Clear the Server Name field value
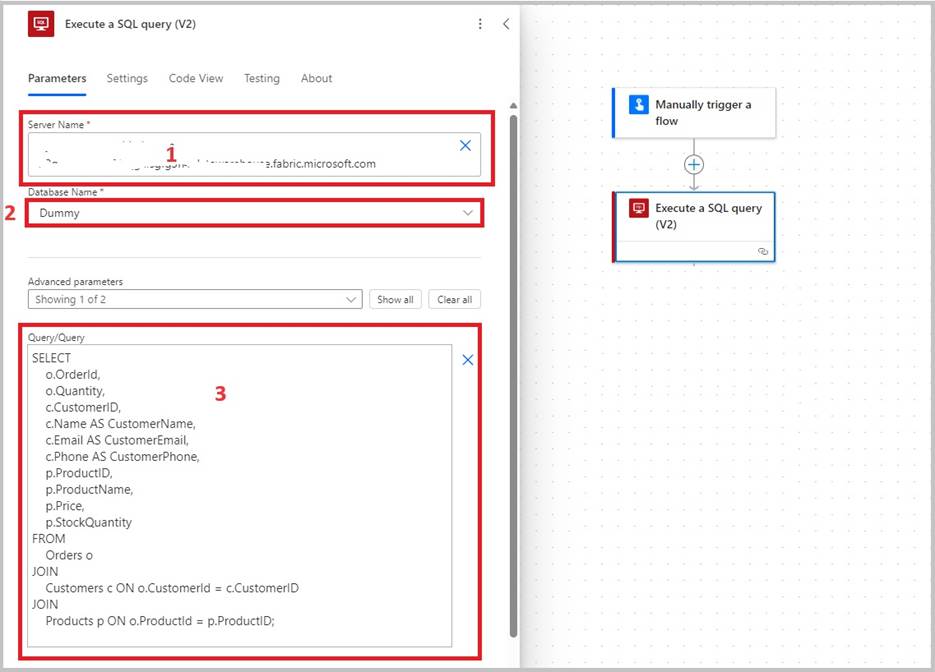The width and height of the screenshot is (935, 672). [465, 145]
